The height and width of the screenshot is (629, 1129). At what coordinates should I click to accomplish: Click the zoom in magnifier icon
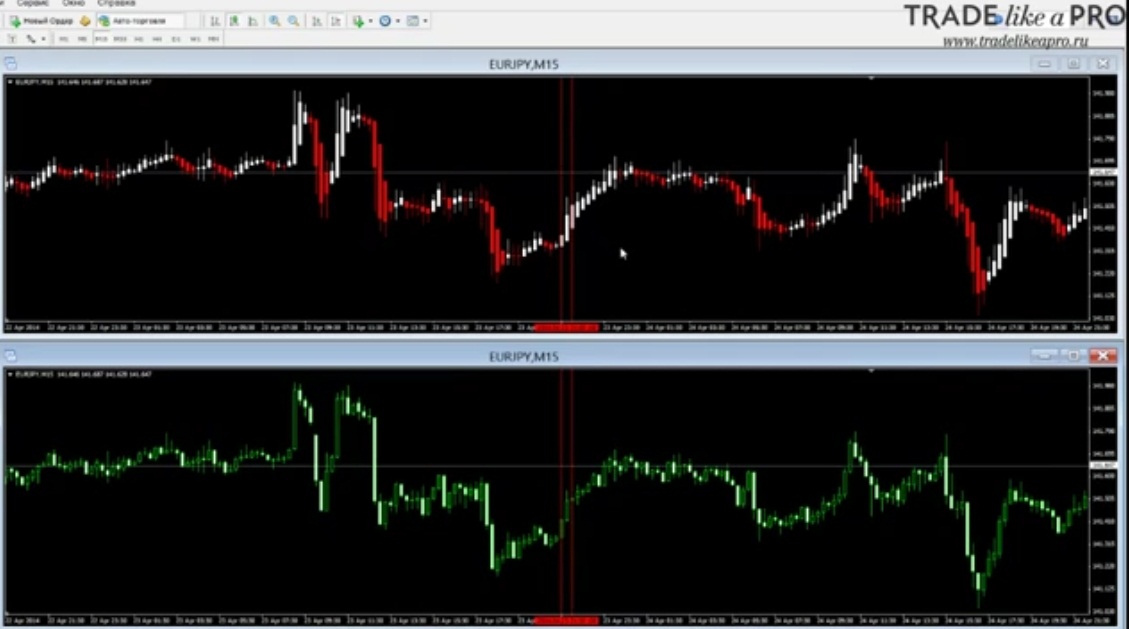click(274, 21)
